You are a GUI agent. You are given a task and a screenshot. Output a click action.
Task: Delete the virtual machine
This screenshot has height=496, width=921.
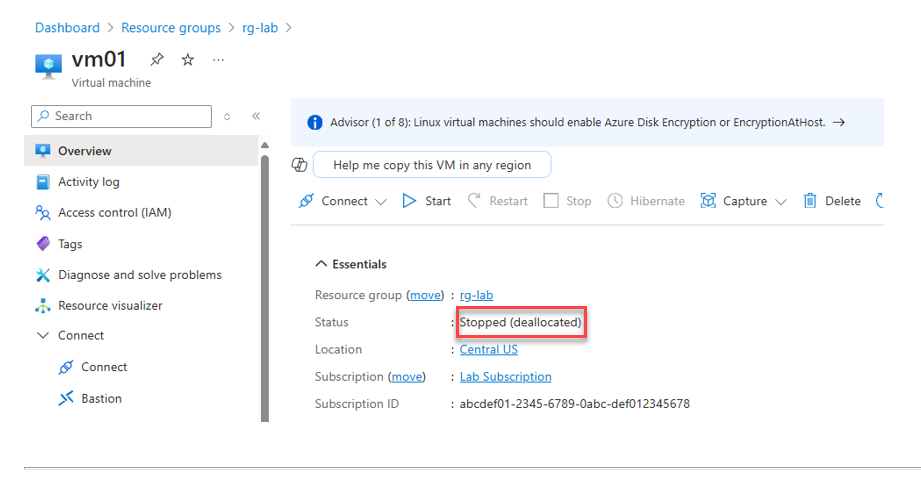pyautogui.click(x=832, y=201)
